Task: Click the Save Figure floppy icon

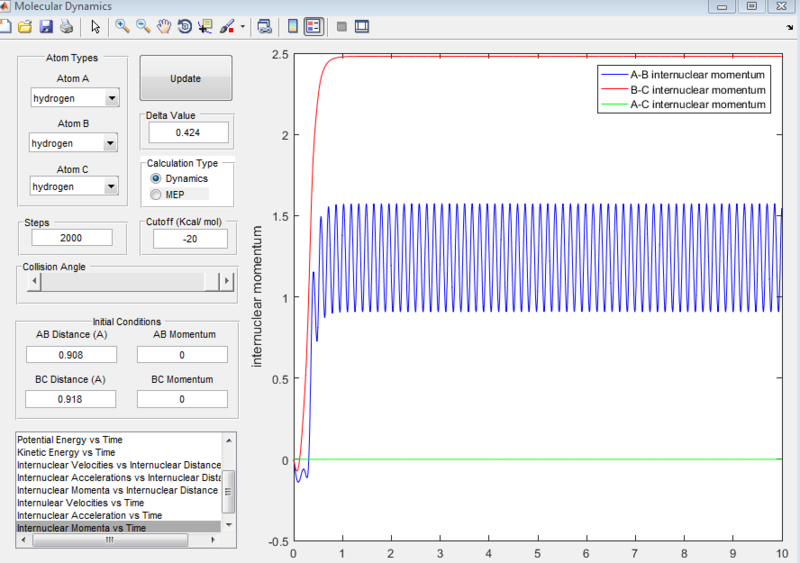Action: pyautogui.click(x=45, y=27)
